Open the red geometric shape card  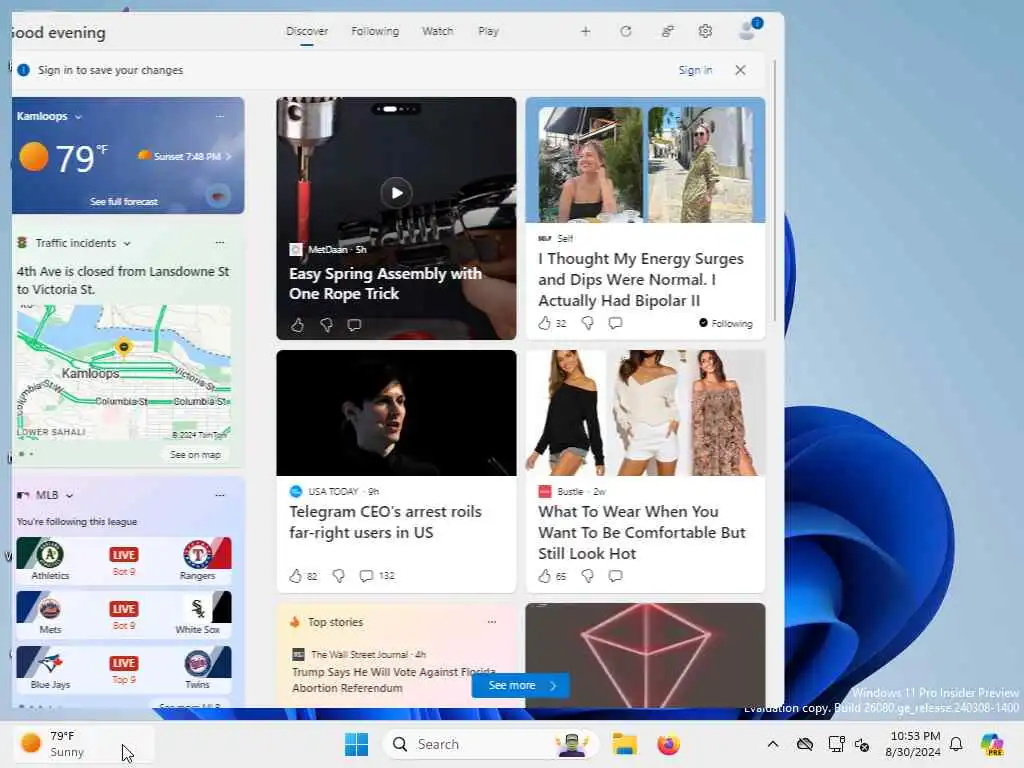(645, 655)
